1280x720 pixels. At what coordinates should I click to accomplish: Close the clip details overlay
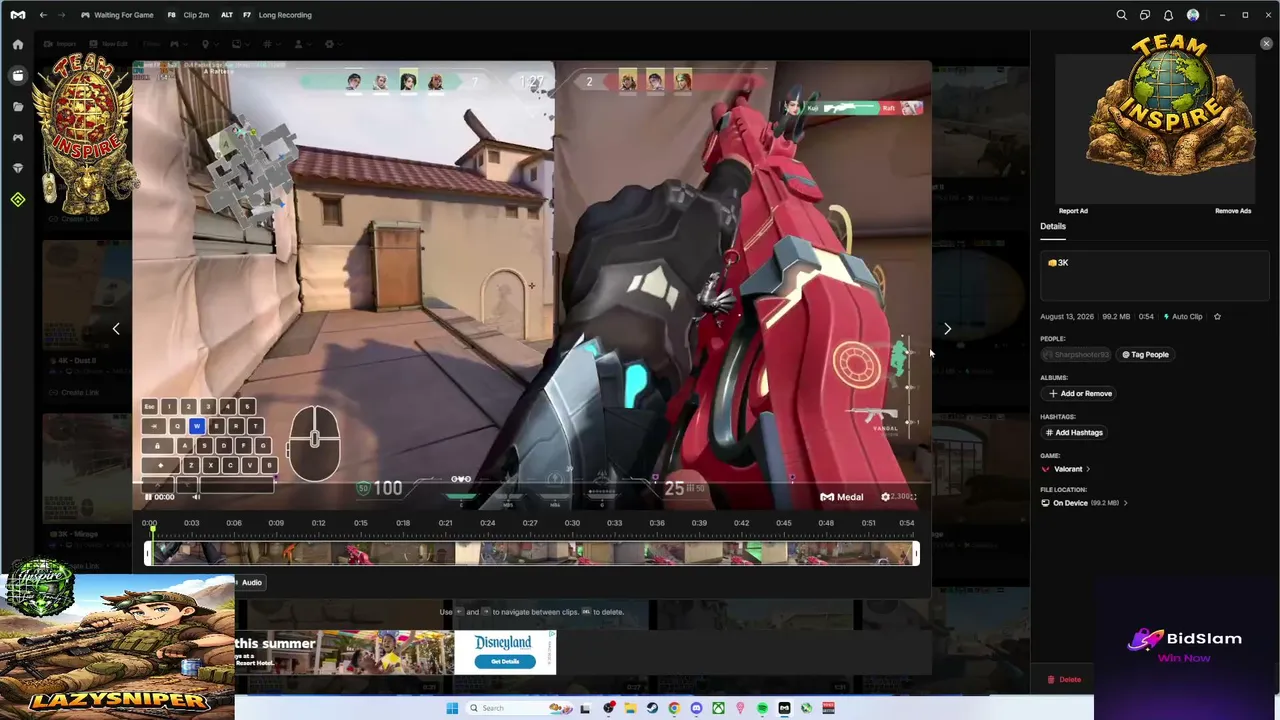(1266, 44)
